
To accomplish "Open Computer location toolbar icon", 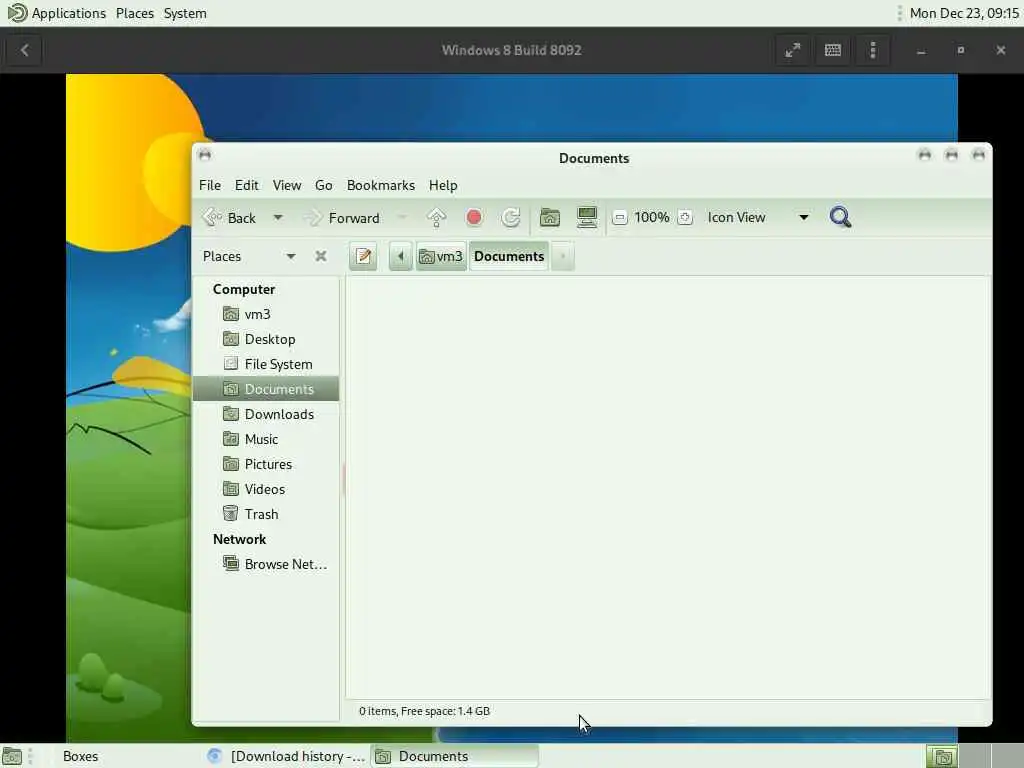I will (587, 217).
